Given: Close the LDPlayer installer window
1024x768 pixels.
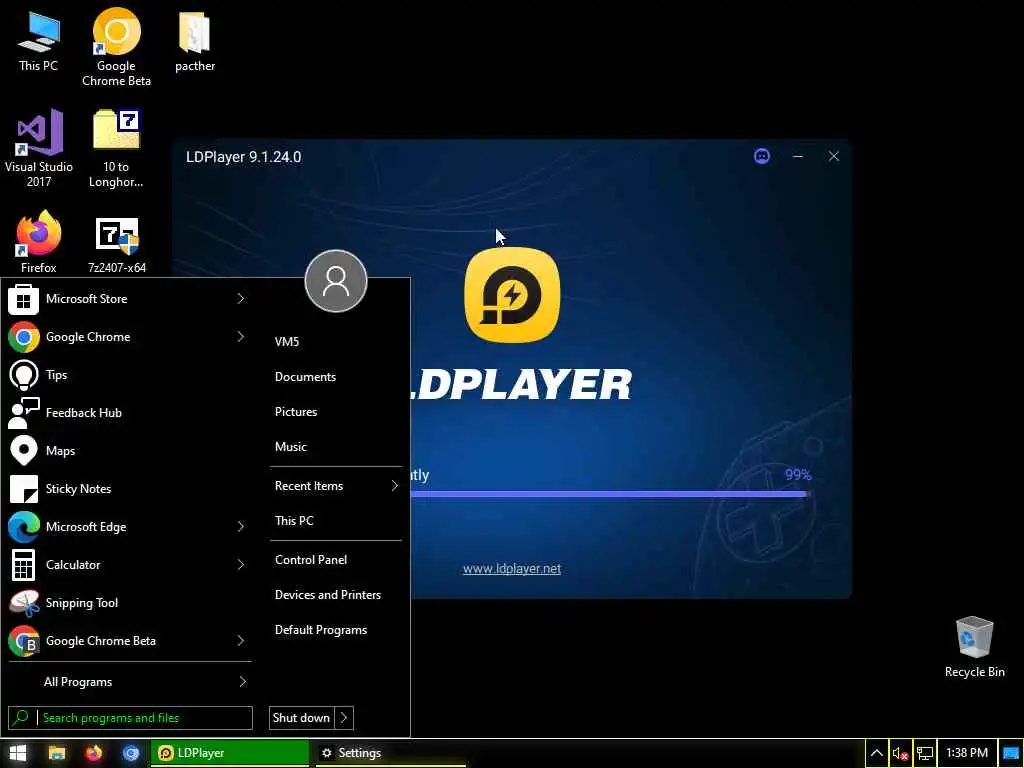Looking at the screenshot, I should coord(833,156).
